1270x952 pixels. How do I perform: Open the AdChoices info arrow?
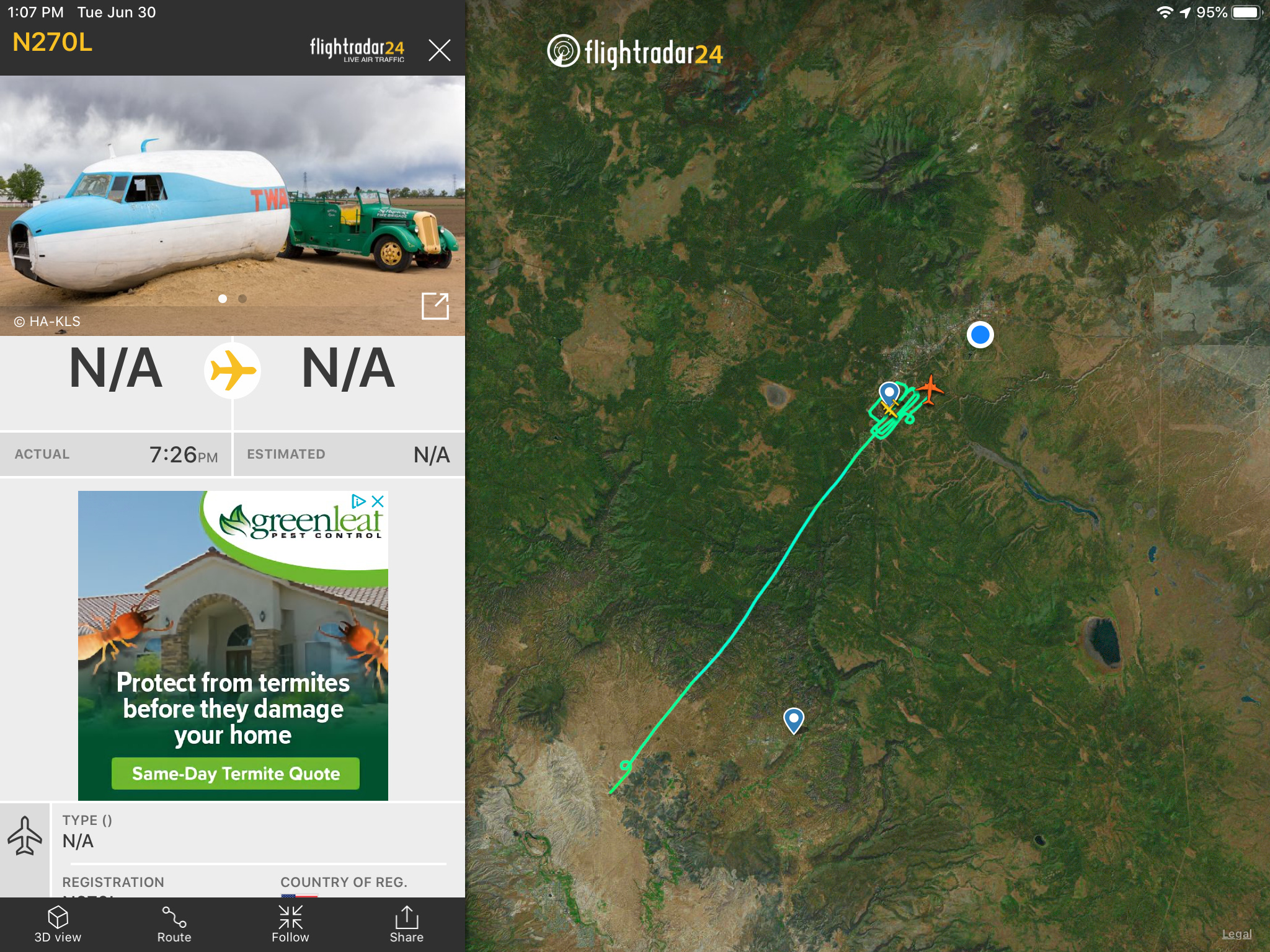pos(358,501)
